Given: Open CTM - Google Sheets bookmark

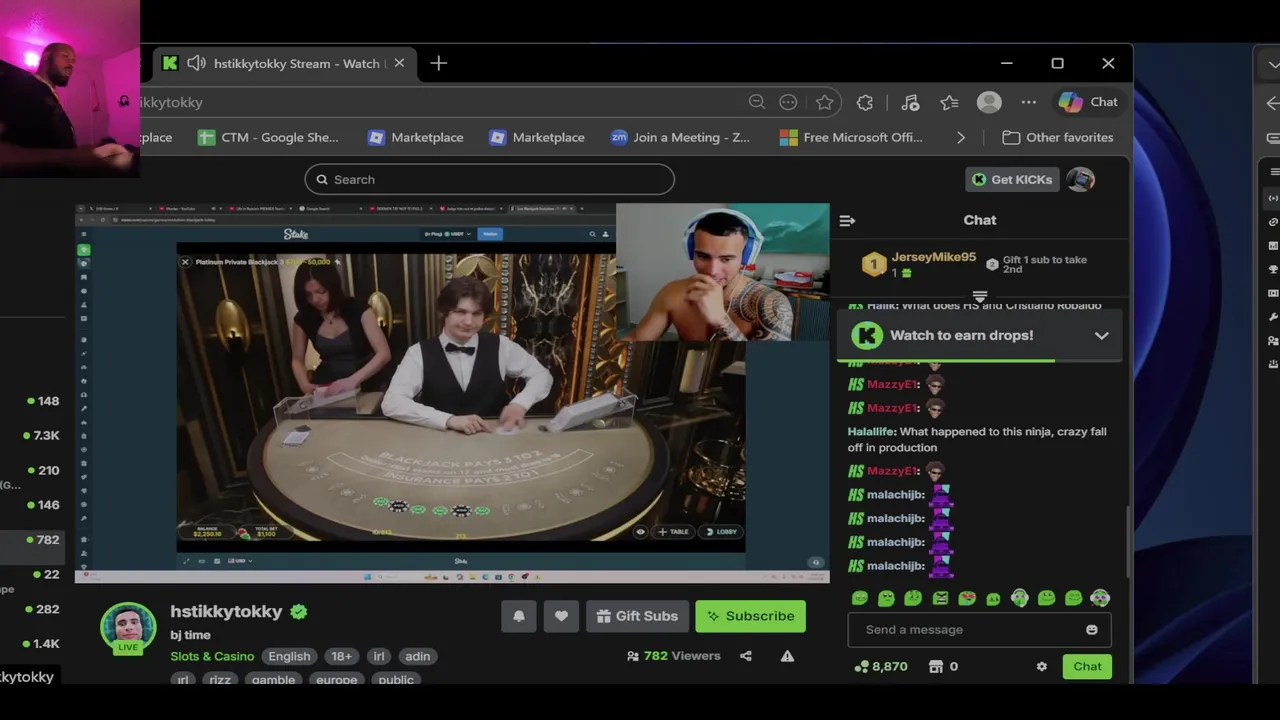Looking at the screenshot, I should click(x=268, y=137).
